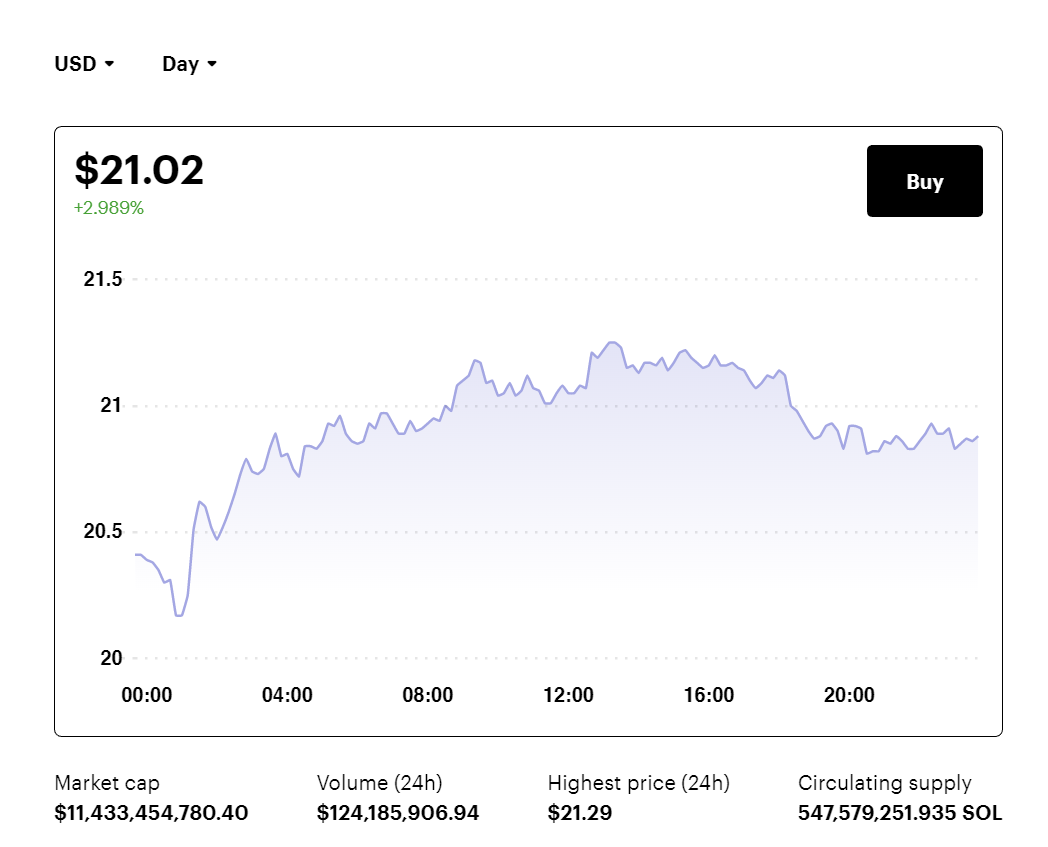
Task: Click the 21 y-axis label
Action: [x=110, y=405]
